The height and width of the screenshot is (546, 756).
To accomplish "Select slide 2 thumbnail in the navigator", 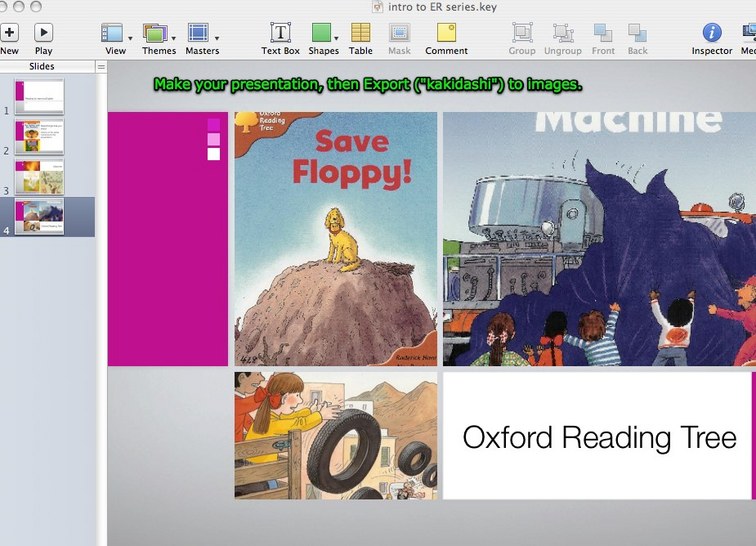I will tap(39, 137).
